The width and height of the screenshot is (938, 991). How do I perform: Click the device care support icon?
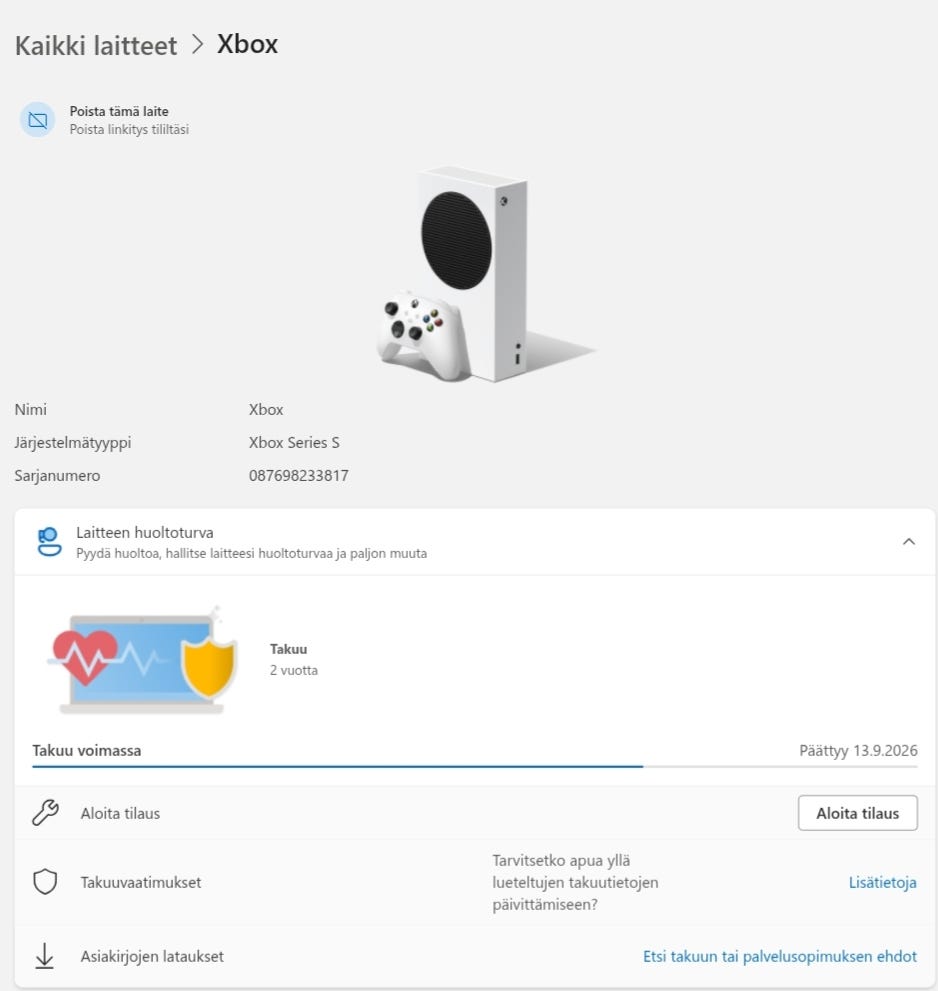(x=48, y=541)
